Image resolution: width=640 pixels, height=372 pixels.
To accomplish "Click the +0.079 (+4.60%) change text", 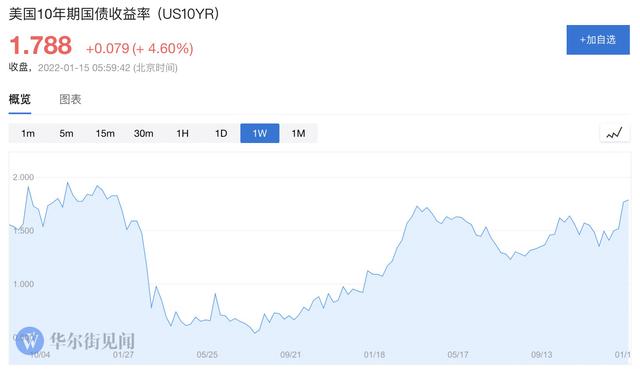I will [139, 49].
